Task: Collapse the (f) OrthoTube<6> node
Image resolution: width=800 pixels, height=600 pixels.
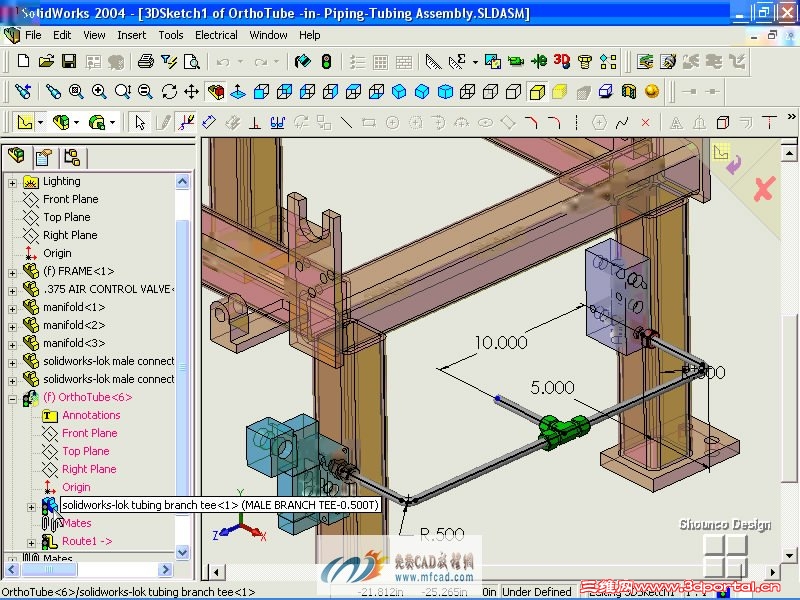Action: [x=12, y=399]
